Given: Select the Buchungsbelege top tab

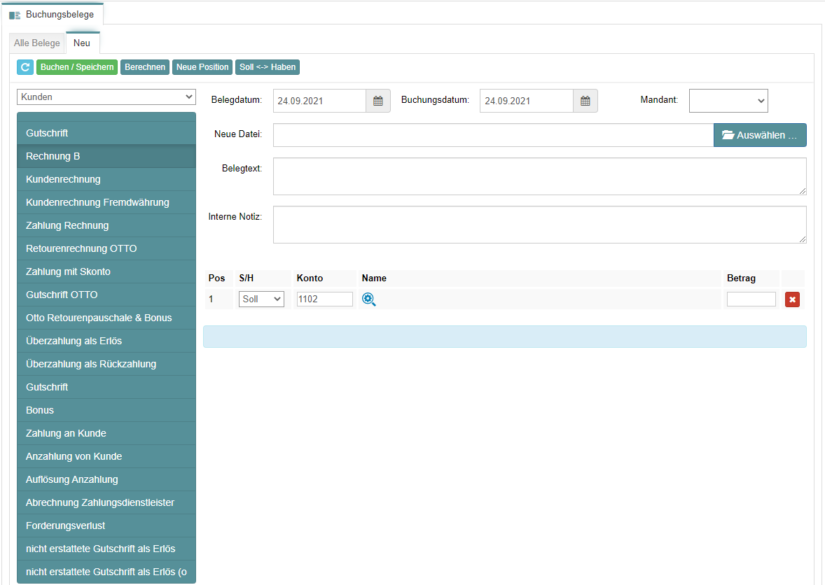Looking at the screenshot, I should click(52, 14).
